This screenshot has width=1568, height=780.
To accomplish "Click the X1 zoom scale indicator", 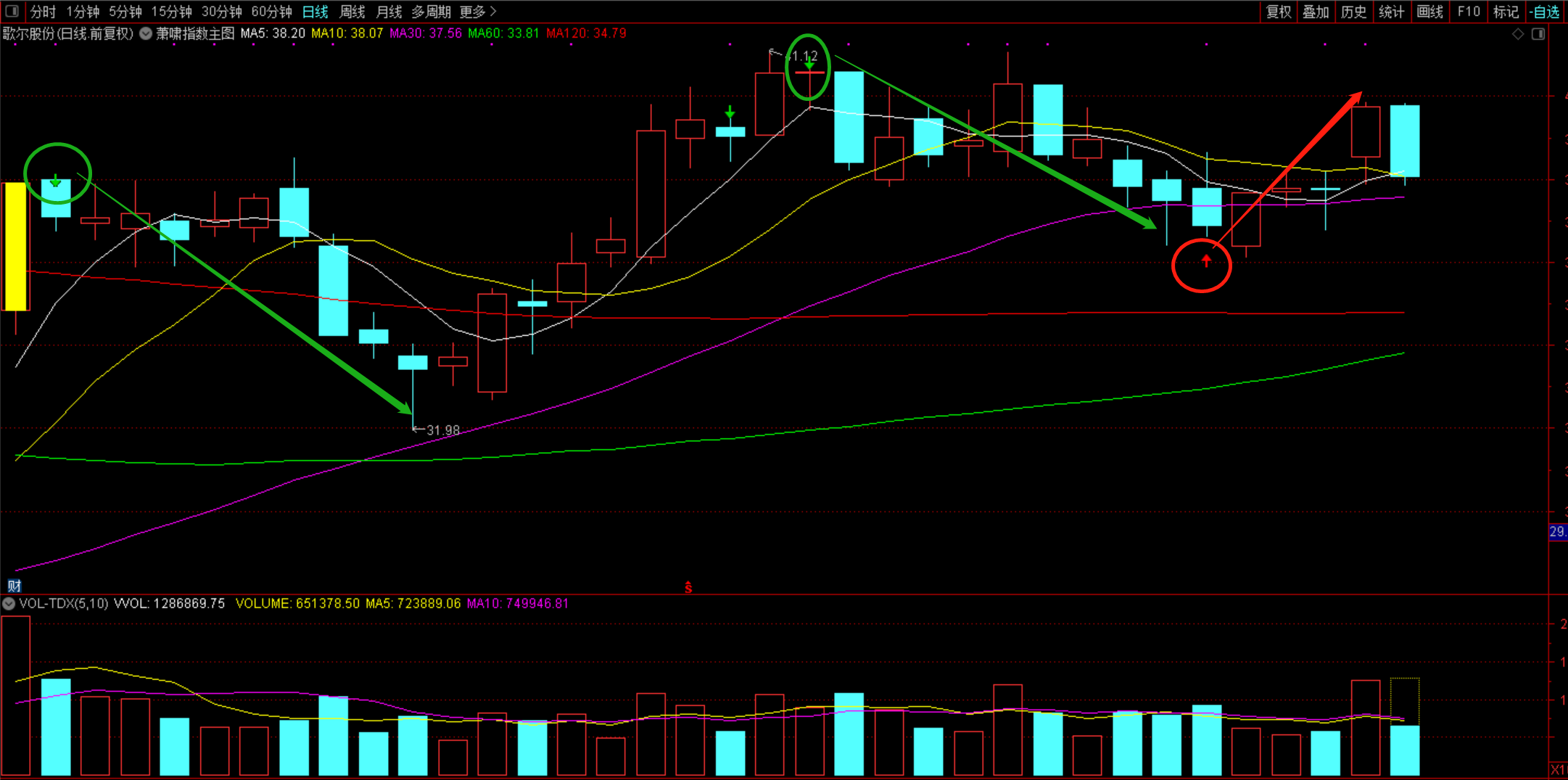I will click(1558, 769).
